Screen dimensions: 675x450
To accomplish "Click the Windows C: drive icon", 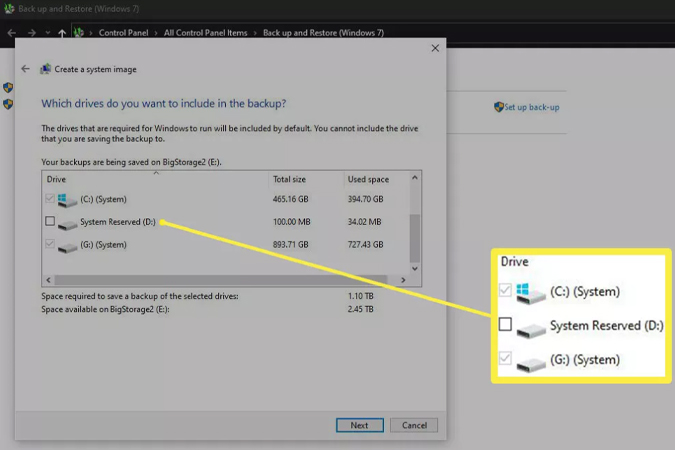I will pos(67,199).
